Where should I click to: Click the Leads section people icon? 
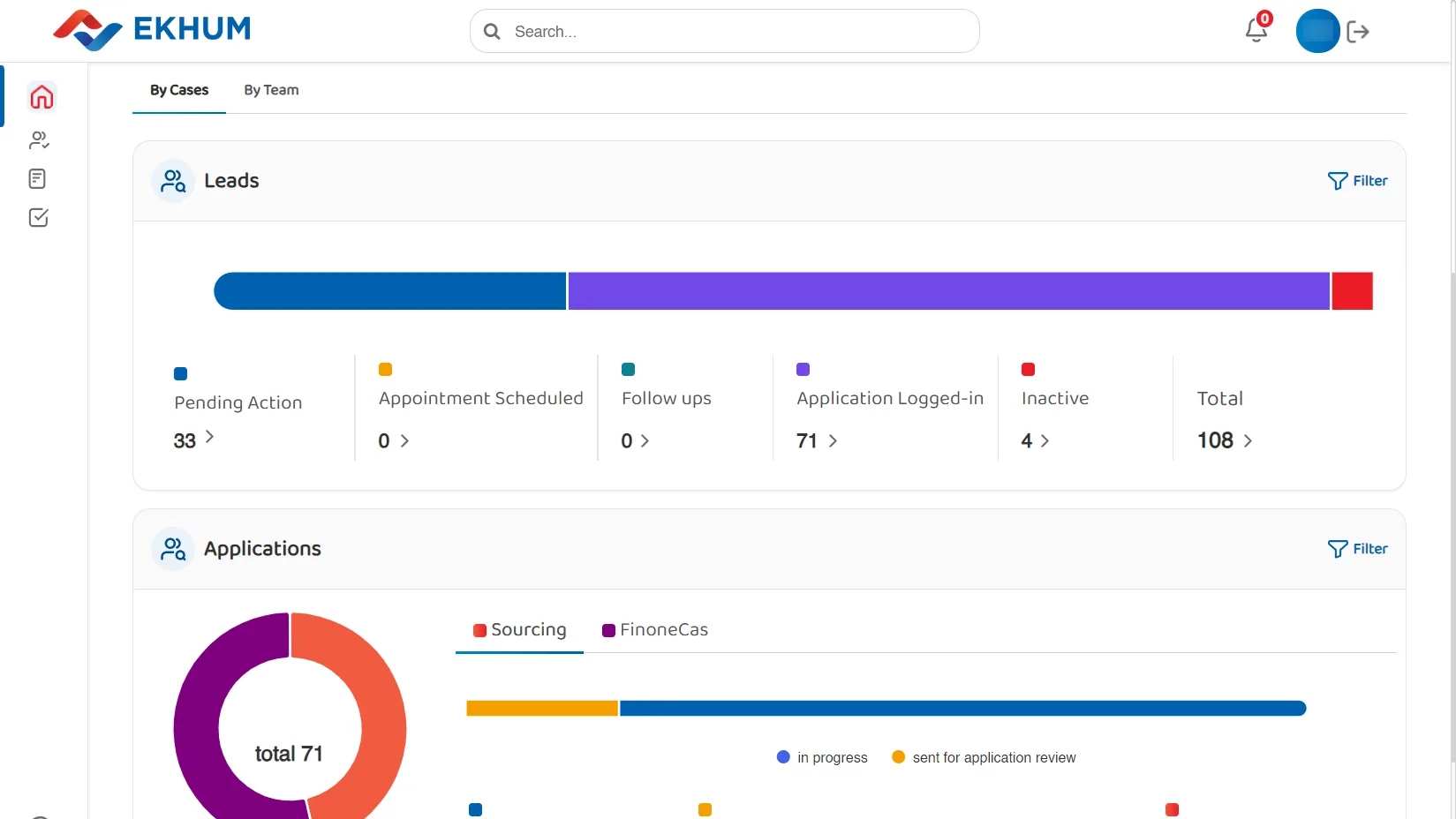pyautogui.click(x=173, y=181)
